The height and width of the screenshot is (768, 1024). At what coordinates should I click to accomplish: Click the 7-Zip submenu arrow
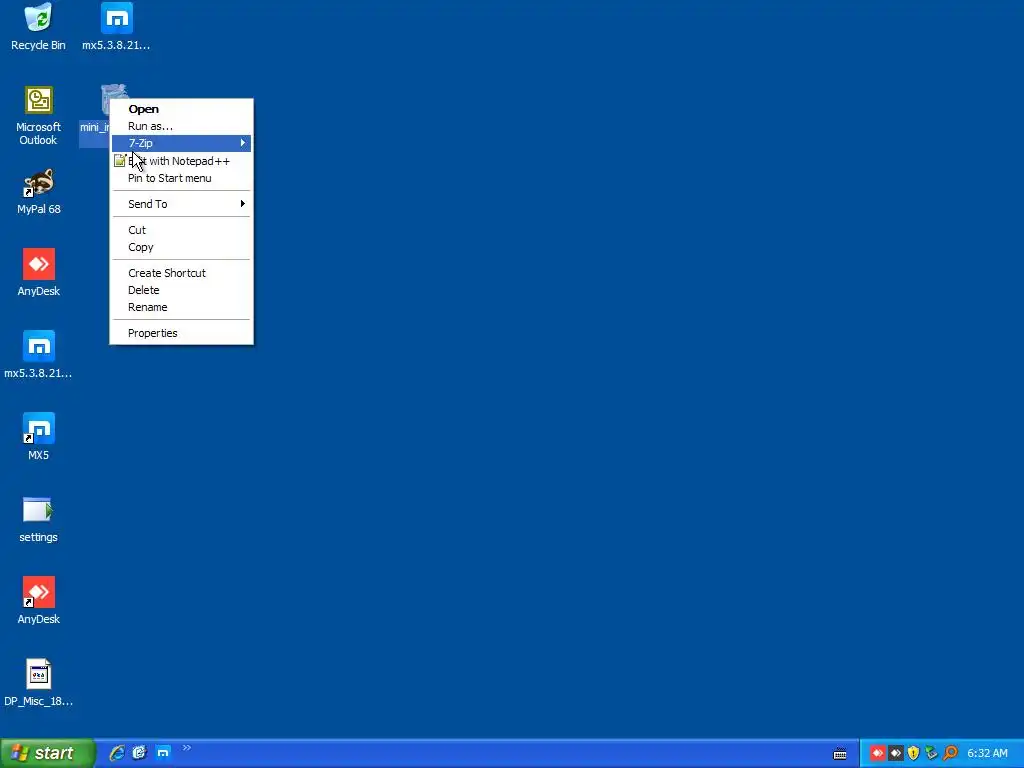pos(243,143)
